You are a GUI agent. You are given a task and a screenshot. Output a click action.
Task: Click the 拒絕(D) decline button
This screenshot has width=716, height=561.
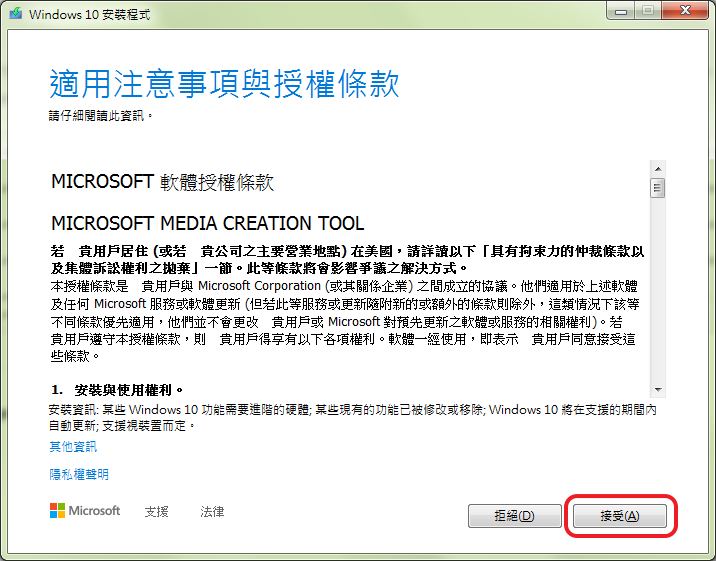515,516
